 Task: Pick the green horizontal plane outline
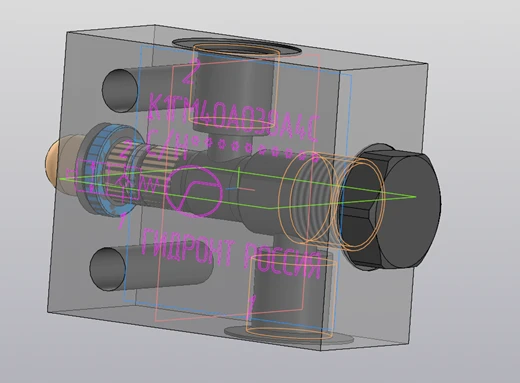click(238, 188)
